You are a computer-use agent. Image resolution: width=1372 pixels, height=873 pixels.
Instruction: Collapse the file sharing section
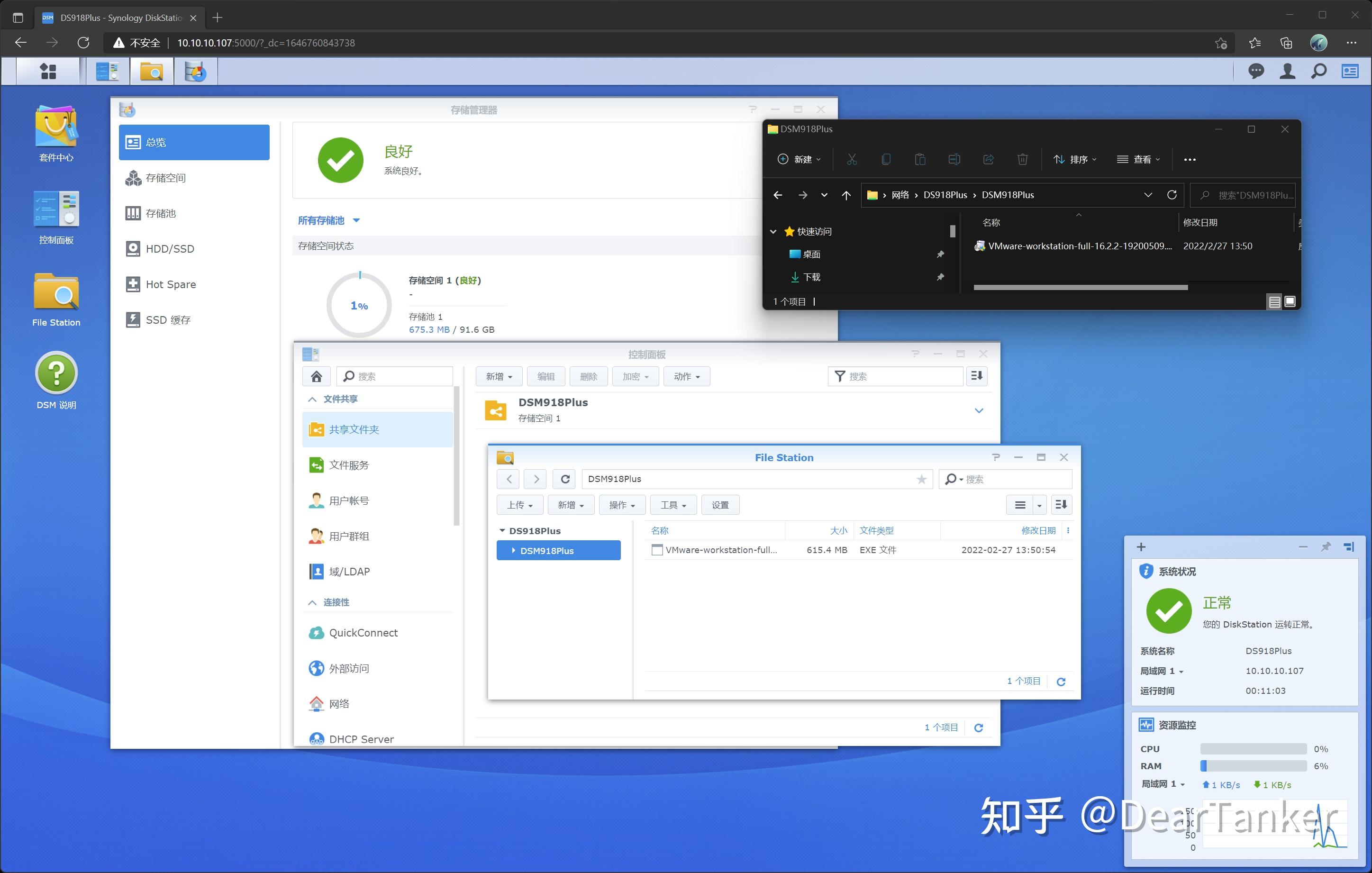(312, 399)
